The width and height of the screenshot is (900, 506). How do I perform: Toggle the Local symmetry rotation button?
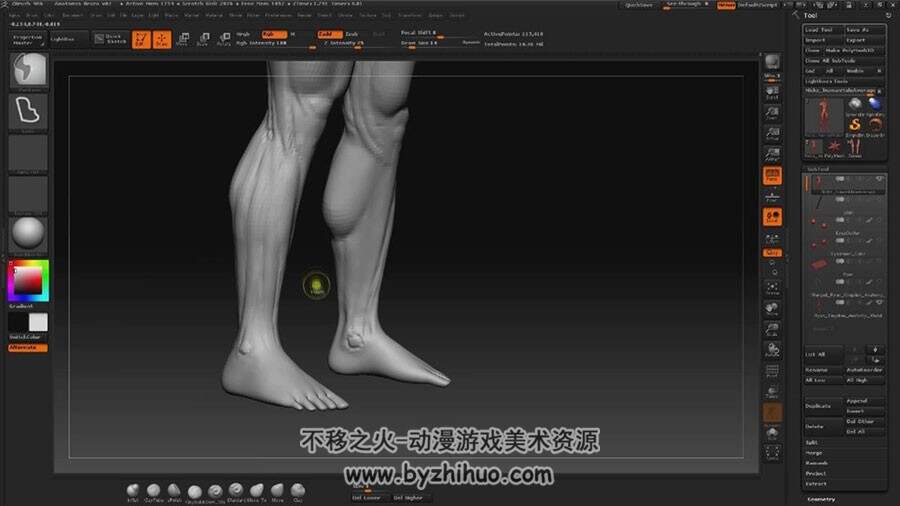[x=772, y=217]
